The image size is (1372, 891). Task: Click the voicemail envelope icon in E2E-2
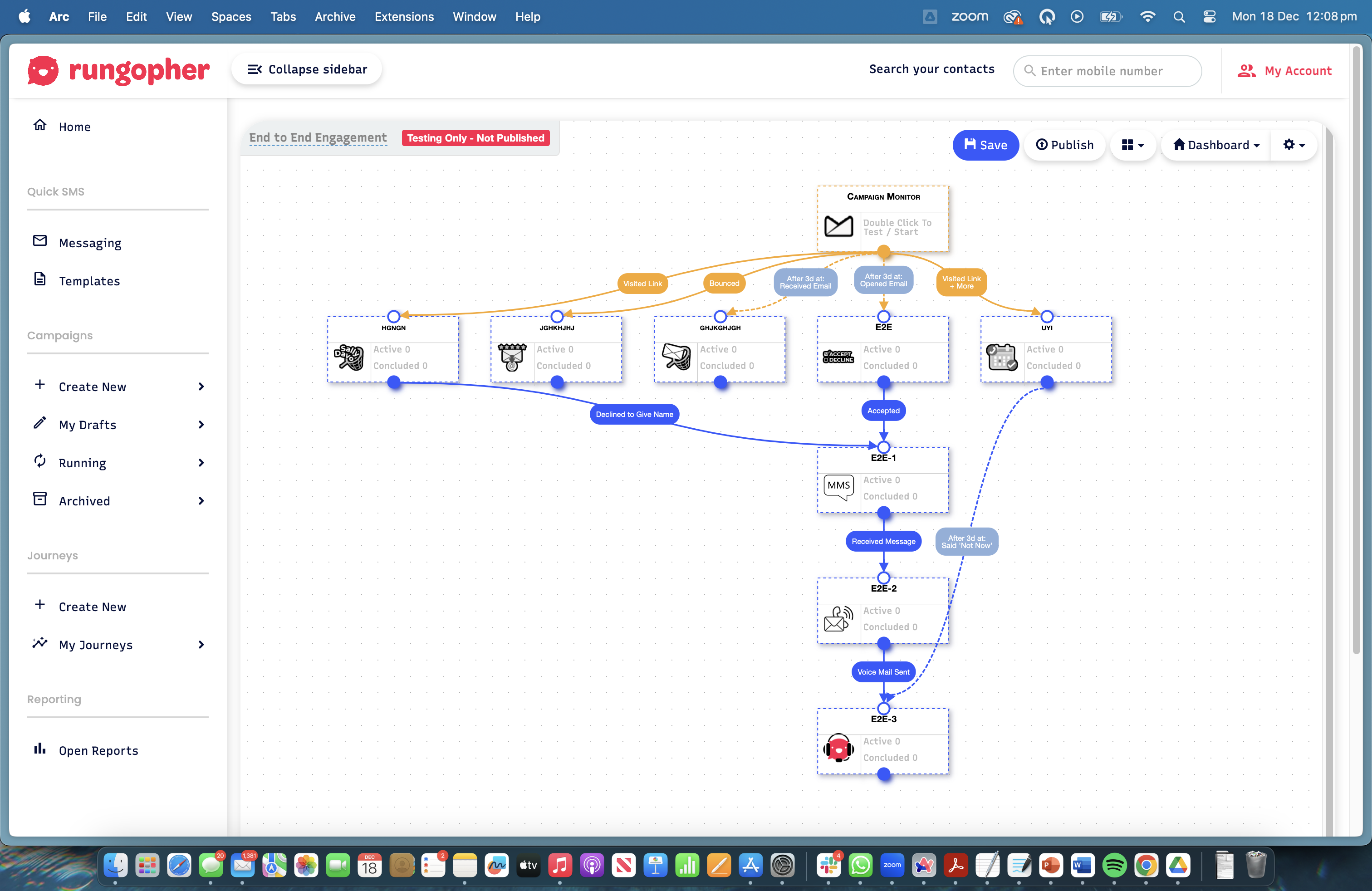coord(838,618)
